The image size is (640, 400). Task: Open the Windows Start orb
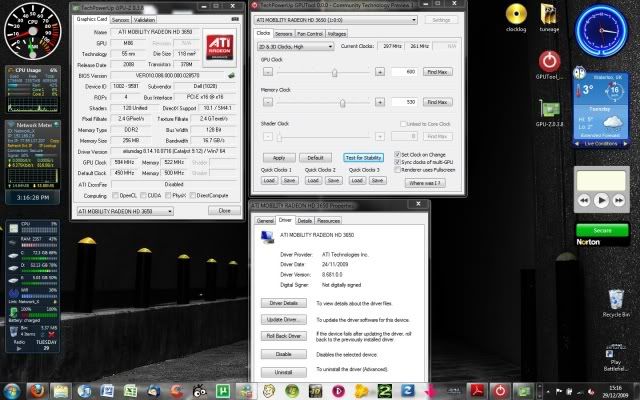coord(11,391)
